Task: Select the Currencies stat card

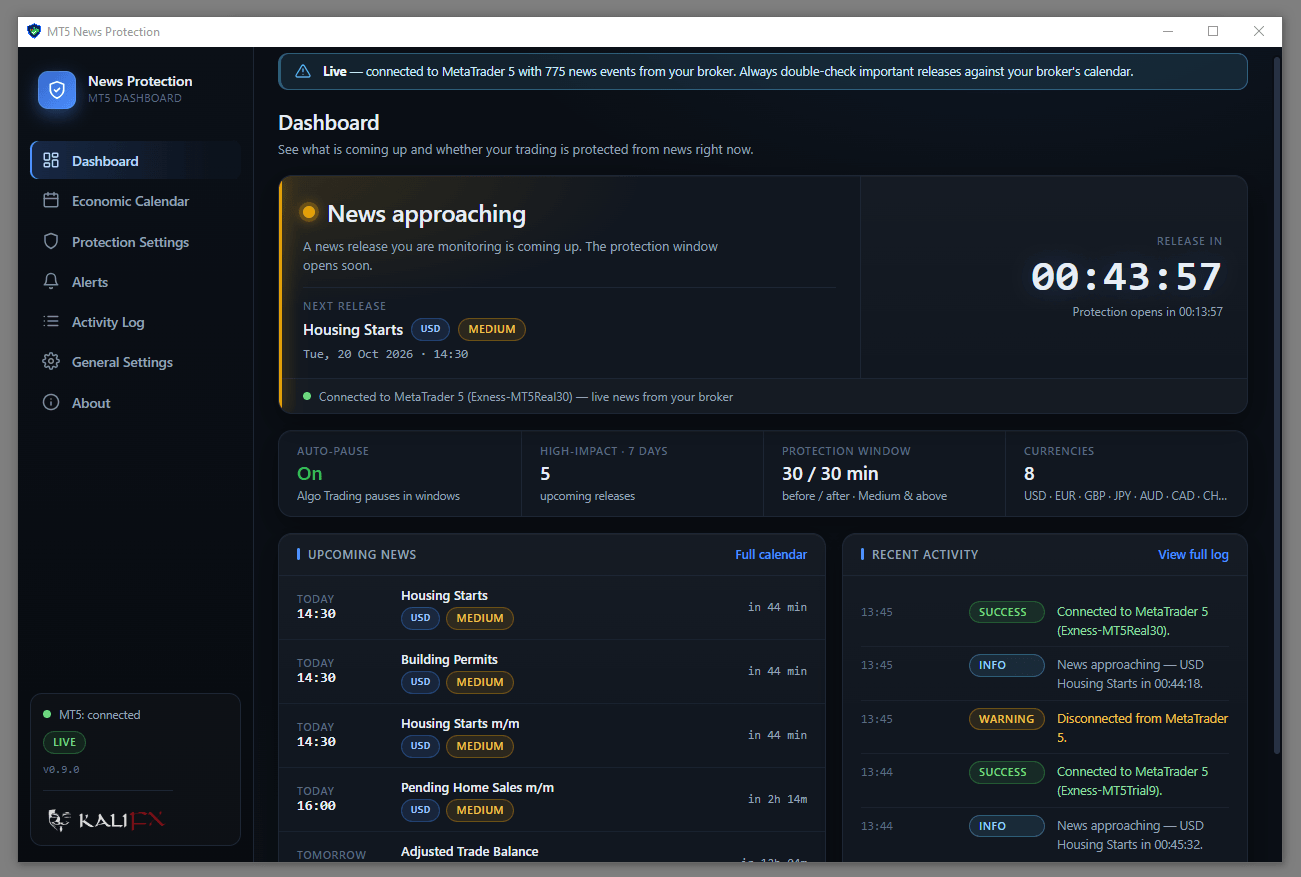Action: 1126,473
